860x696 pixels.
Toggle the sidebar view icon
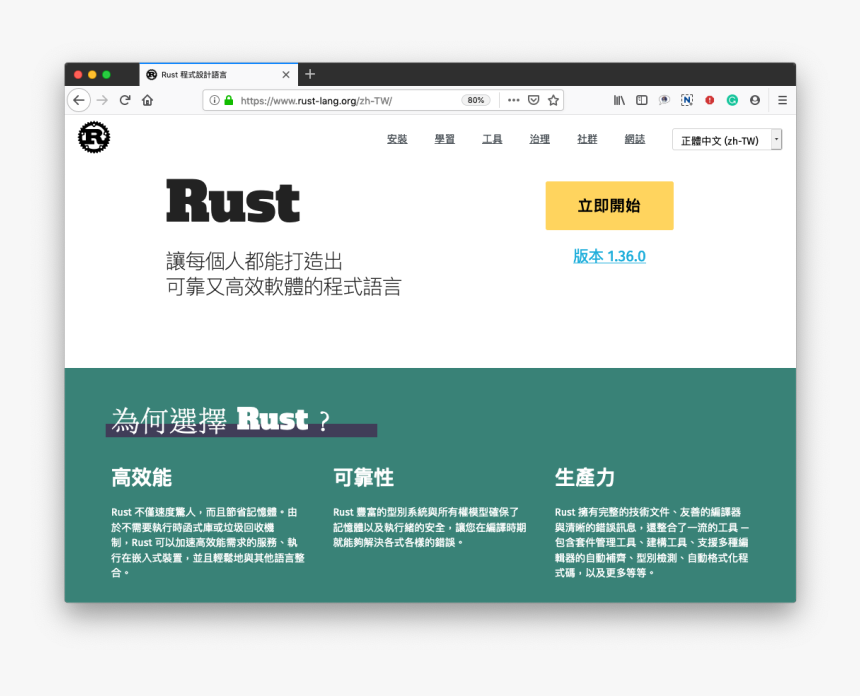pos(642,100)
